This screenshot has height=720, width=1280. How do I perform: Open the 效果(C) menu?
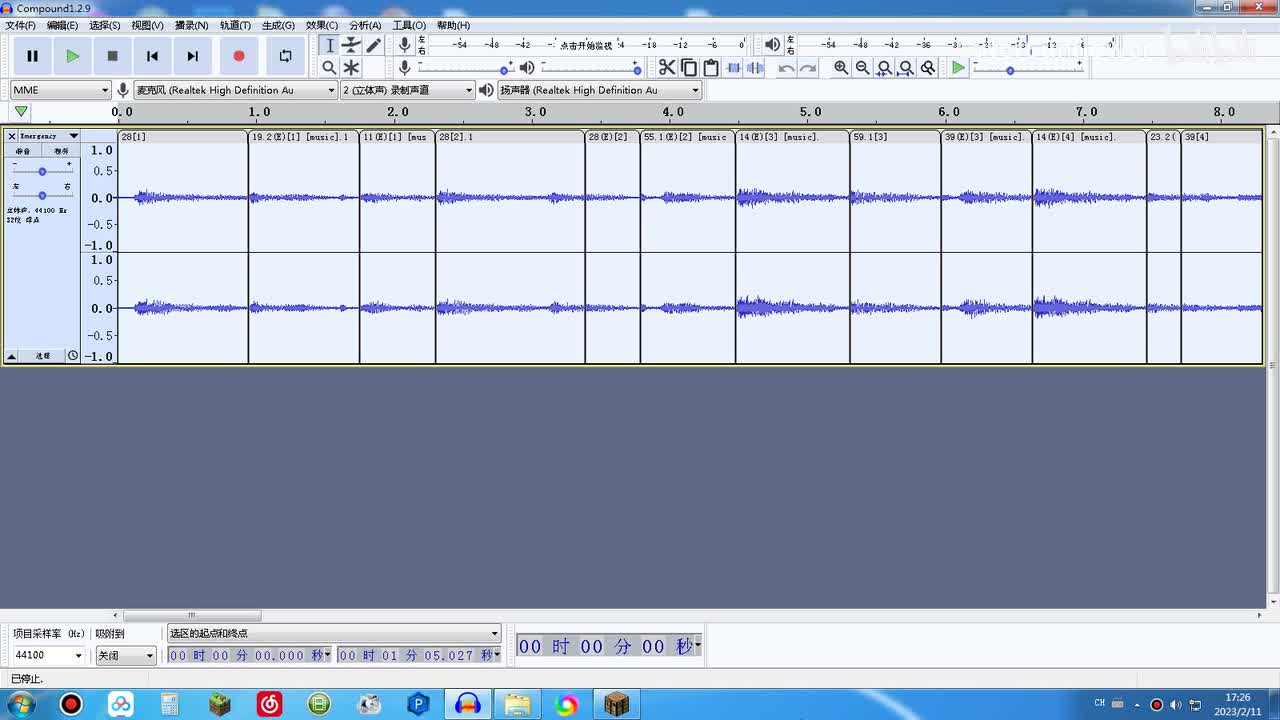tap(322, 25)
